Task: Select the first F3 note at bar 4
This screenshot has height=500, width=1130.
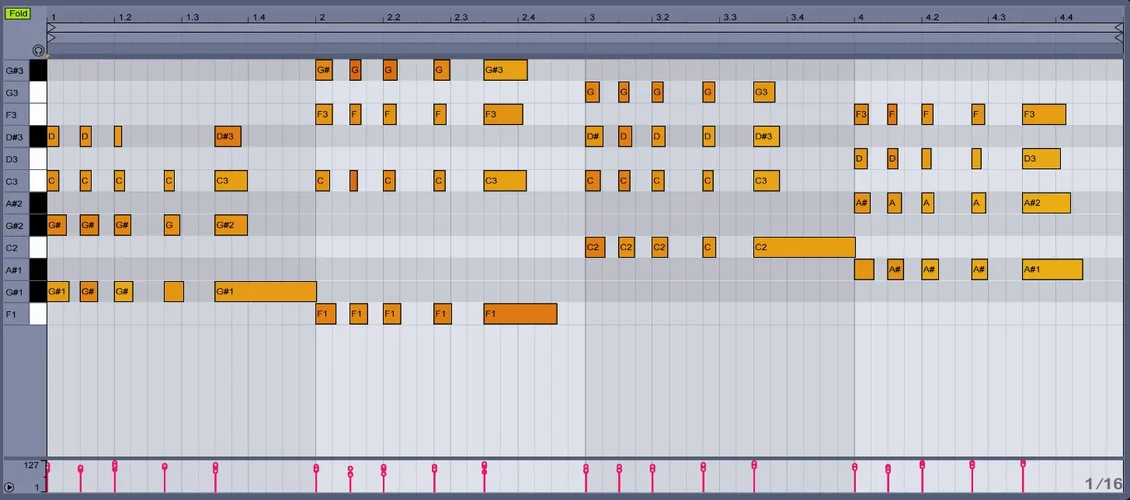Action: [x=861, y=115]
